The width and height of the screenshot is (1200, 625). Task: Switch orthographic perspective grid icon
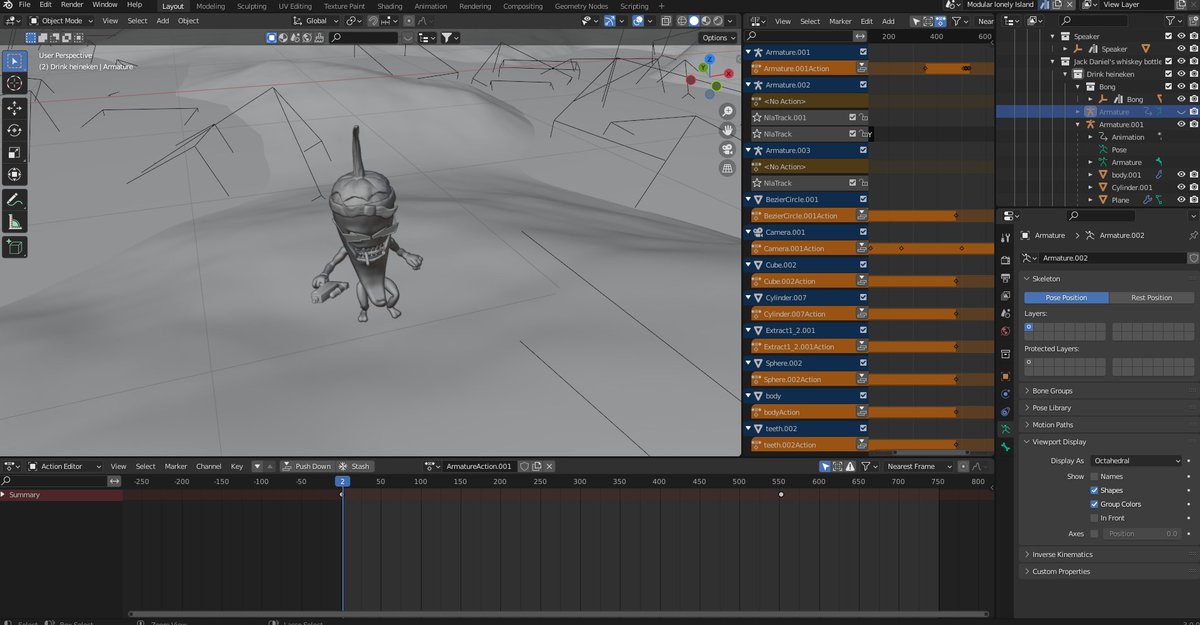pos(728,168)
